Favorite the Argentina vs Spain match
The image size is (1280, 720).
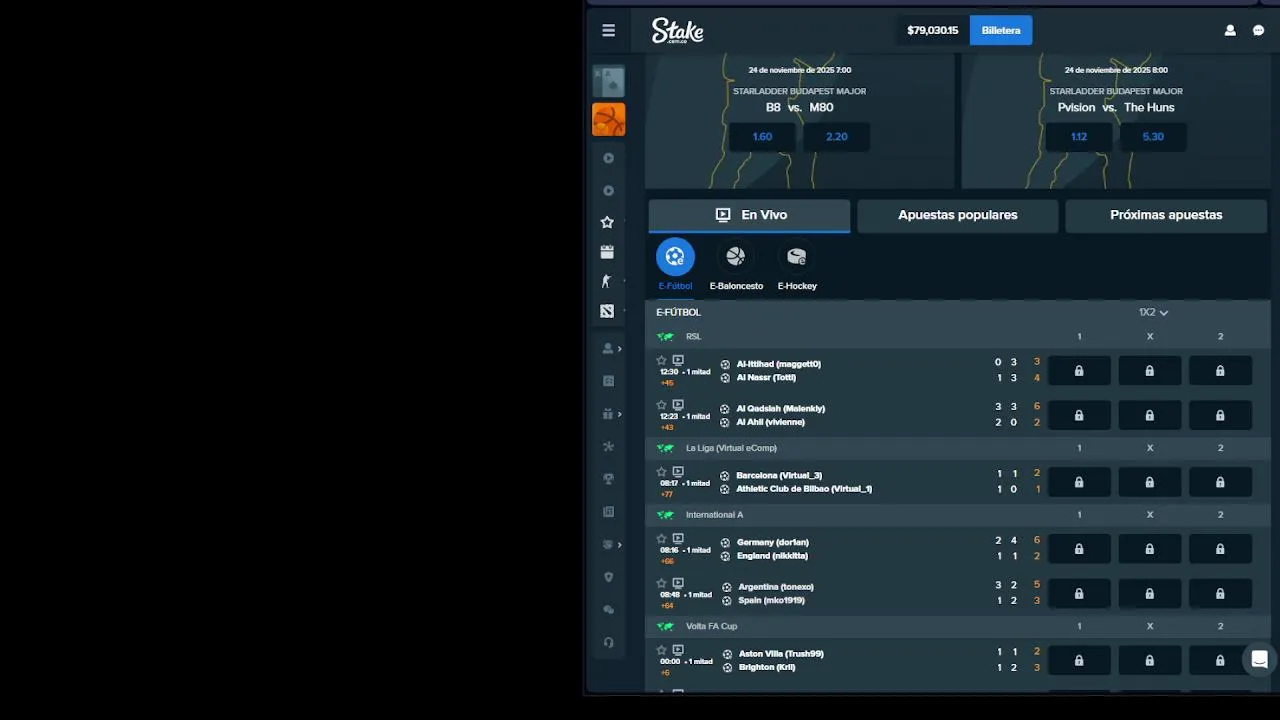[x=661, y=583]
